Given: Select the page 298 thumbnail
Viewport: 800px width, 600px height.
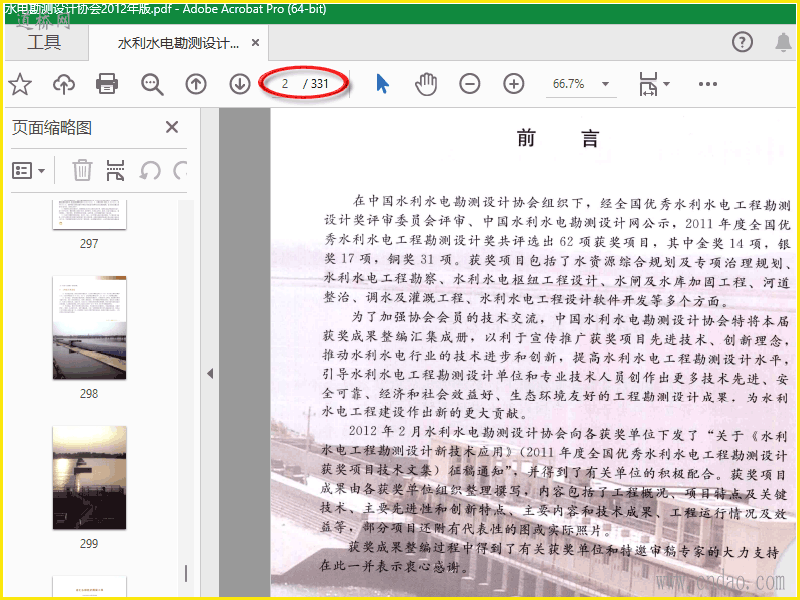Looking at the screenshot, I should tap(89, 328).
